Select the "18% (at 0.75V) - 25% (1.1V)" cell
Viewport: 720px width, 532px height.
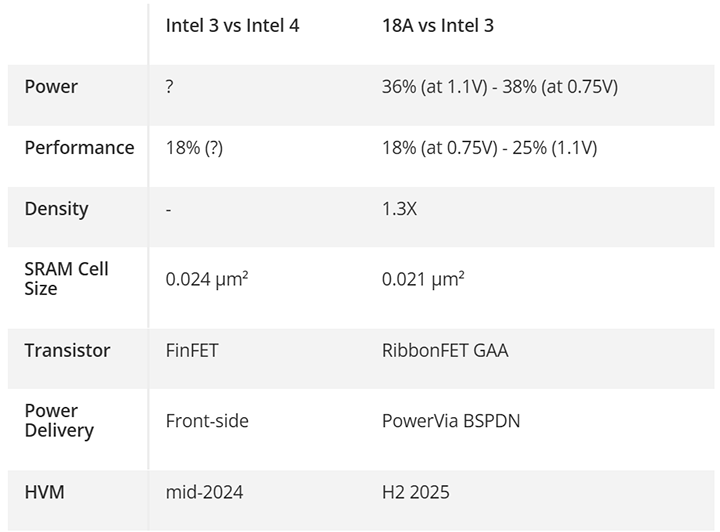tap(489, 148)
